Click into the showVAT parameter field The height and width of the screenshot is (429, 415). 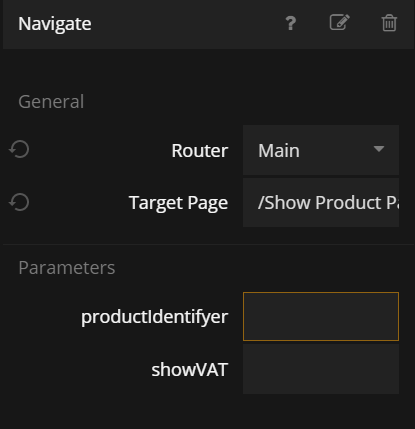pos(321,369)
